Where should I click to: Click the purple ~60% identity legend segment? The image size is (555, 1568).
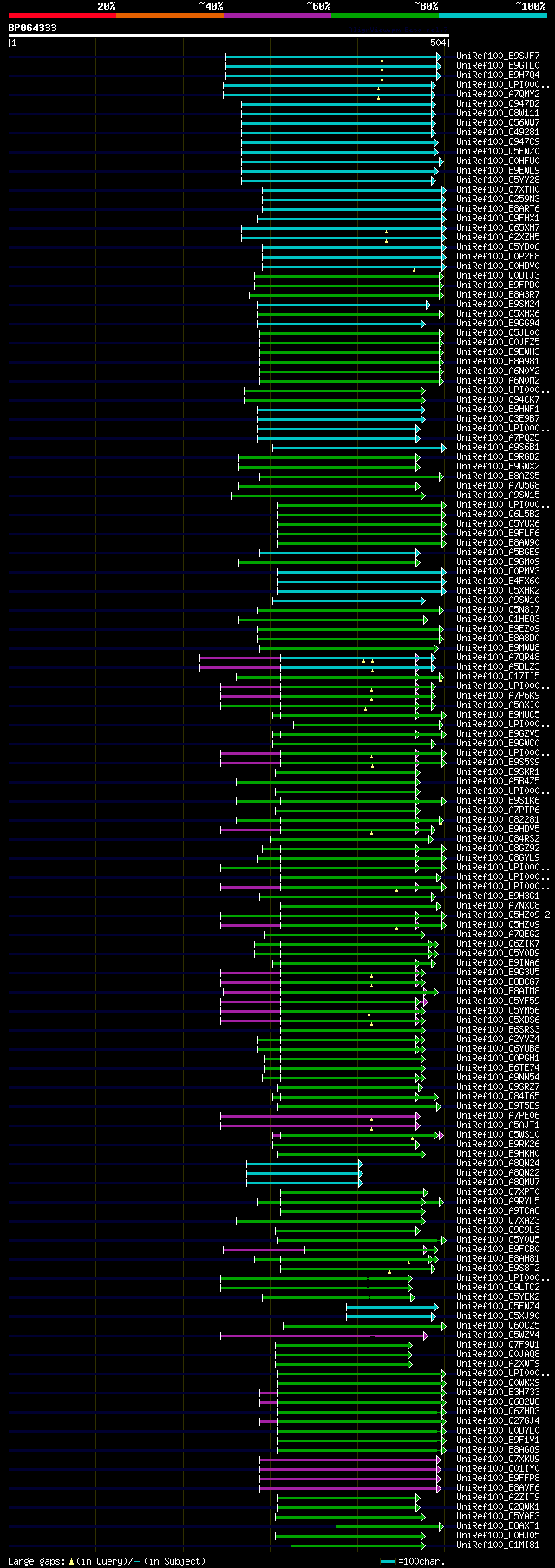coord(277,16)
